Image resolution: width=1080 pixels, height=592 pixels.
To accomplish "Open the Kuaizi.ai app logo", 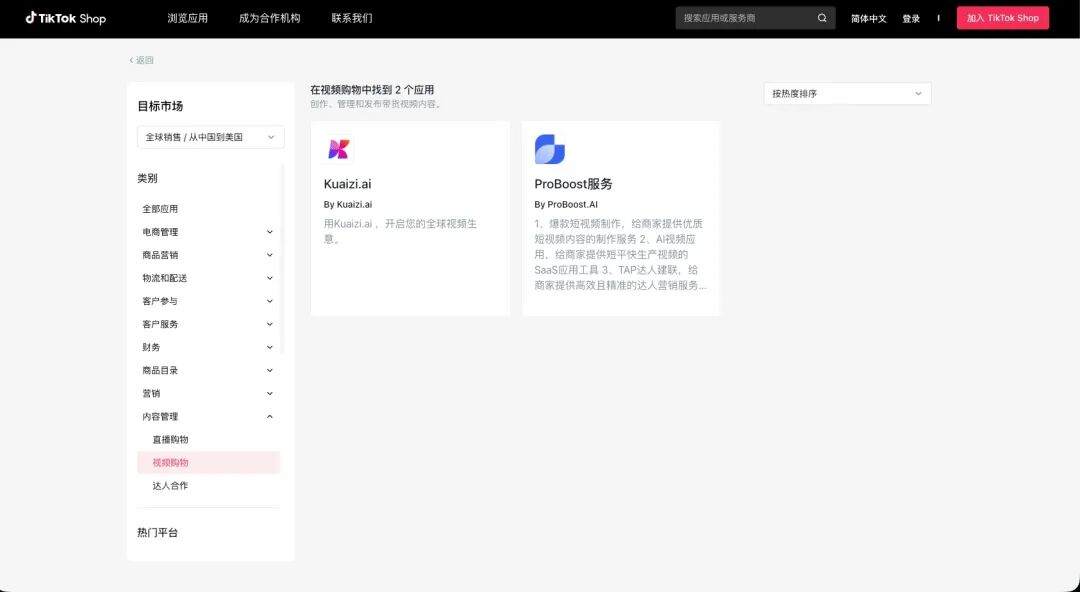I will pyautogui.click(x=339, y=149).
